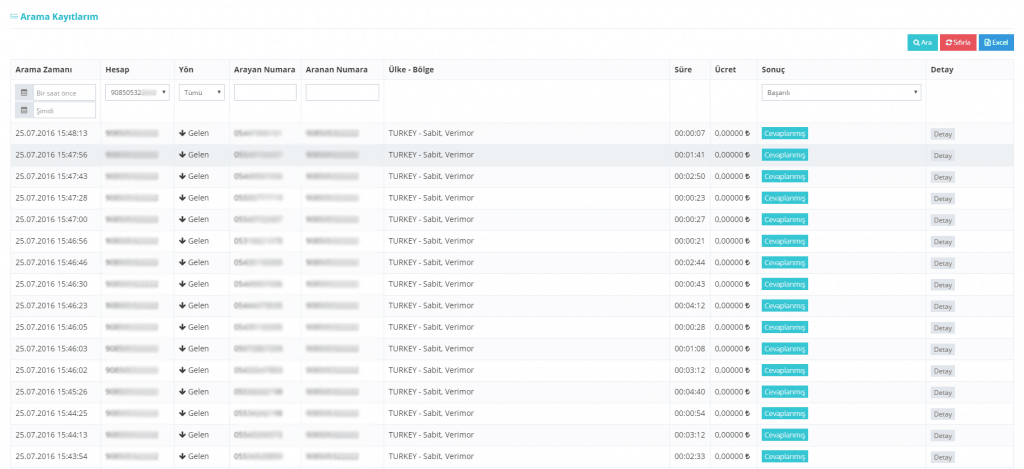Click the Gelen arrow icon on the 15:46:56 row

click(x=183, y=241)
